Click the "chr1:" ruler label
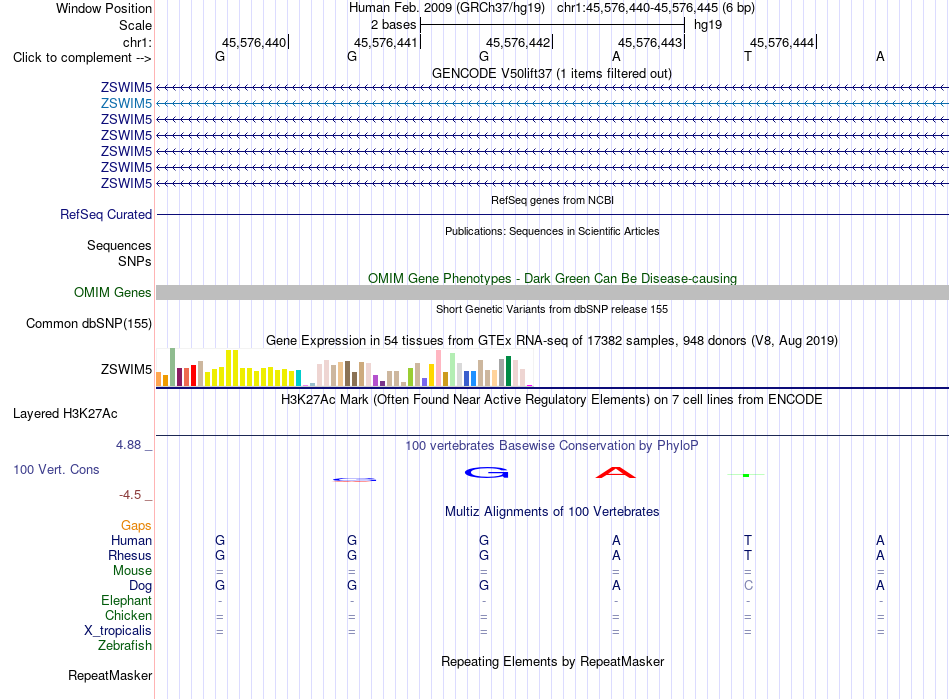 137,42
